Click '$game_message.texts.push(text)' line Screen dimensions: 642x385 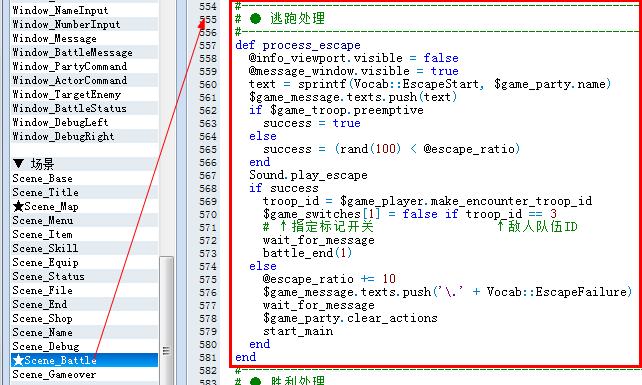tap(353, 97)
